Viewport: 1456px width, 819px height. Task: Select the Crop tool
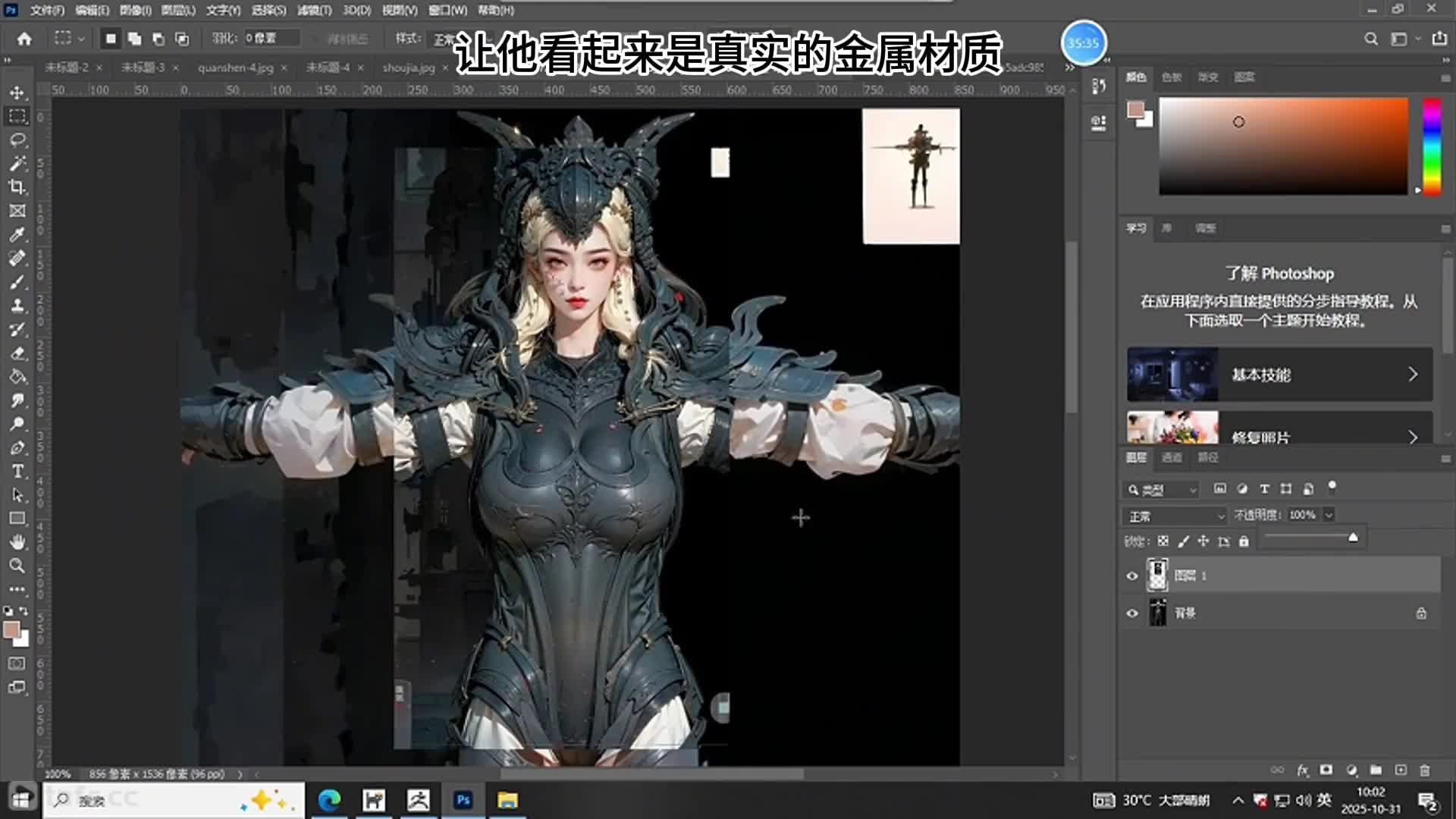17,187
